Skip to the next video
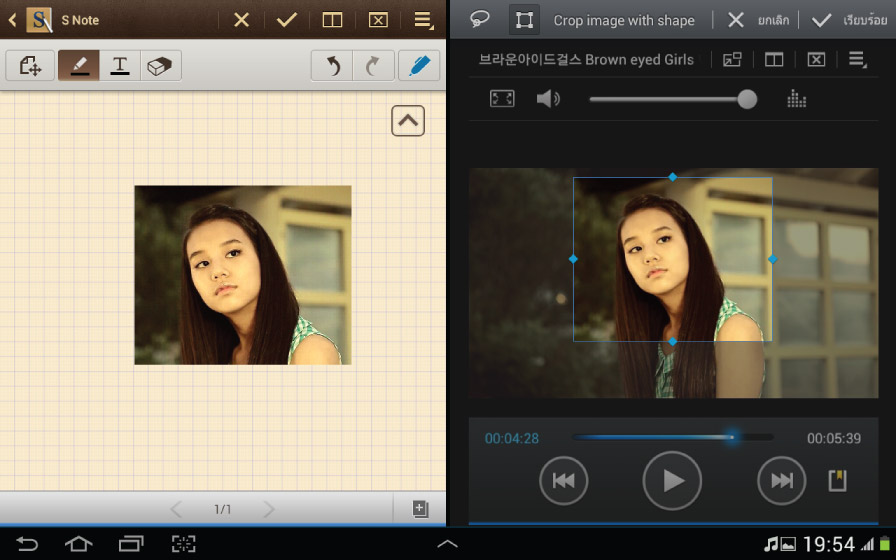This screenshot has height=560, width=896. [782, 481]
